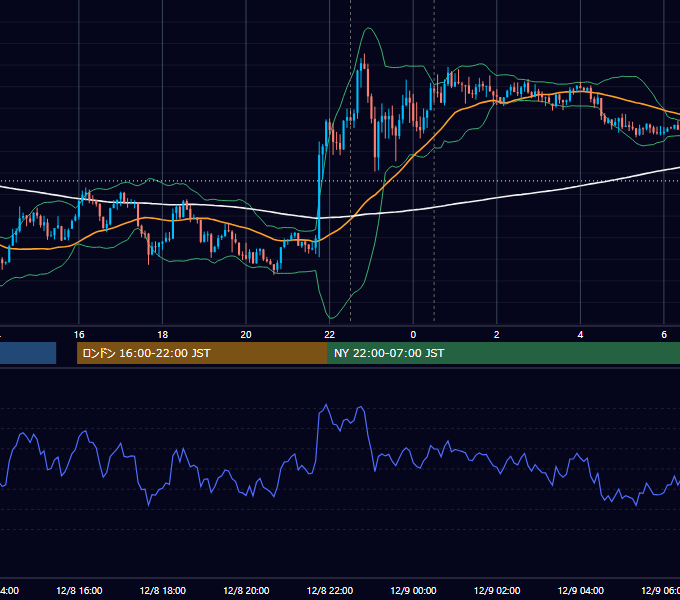680x600 pixels.
Task: Click the blue session bar before London
Action: point(28,353)
